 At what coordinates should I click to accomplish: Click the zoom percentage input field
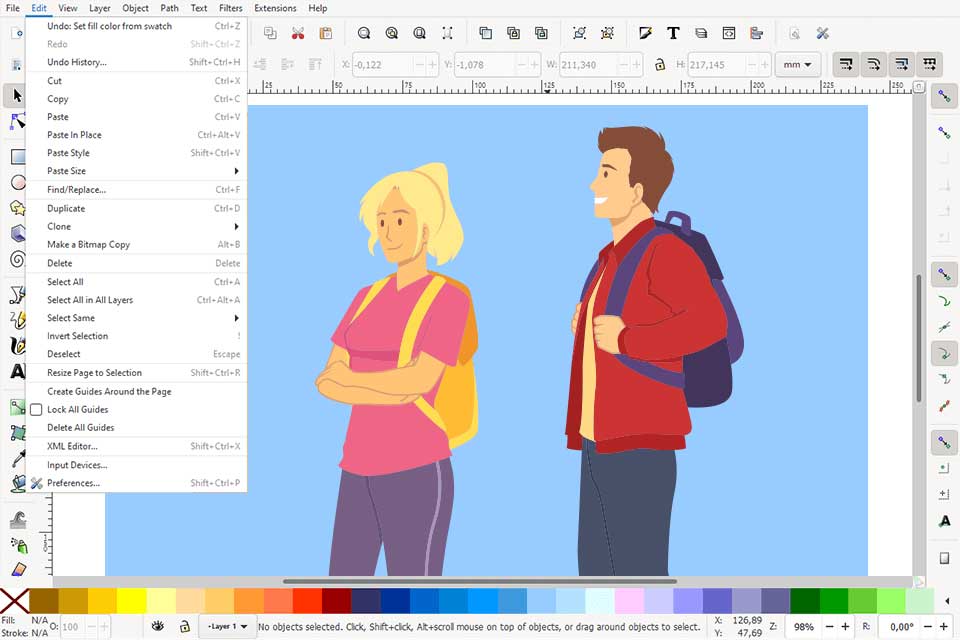pos(804,626)
